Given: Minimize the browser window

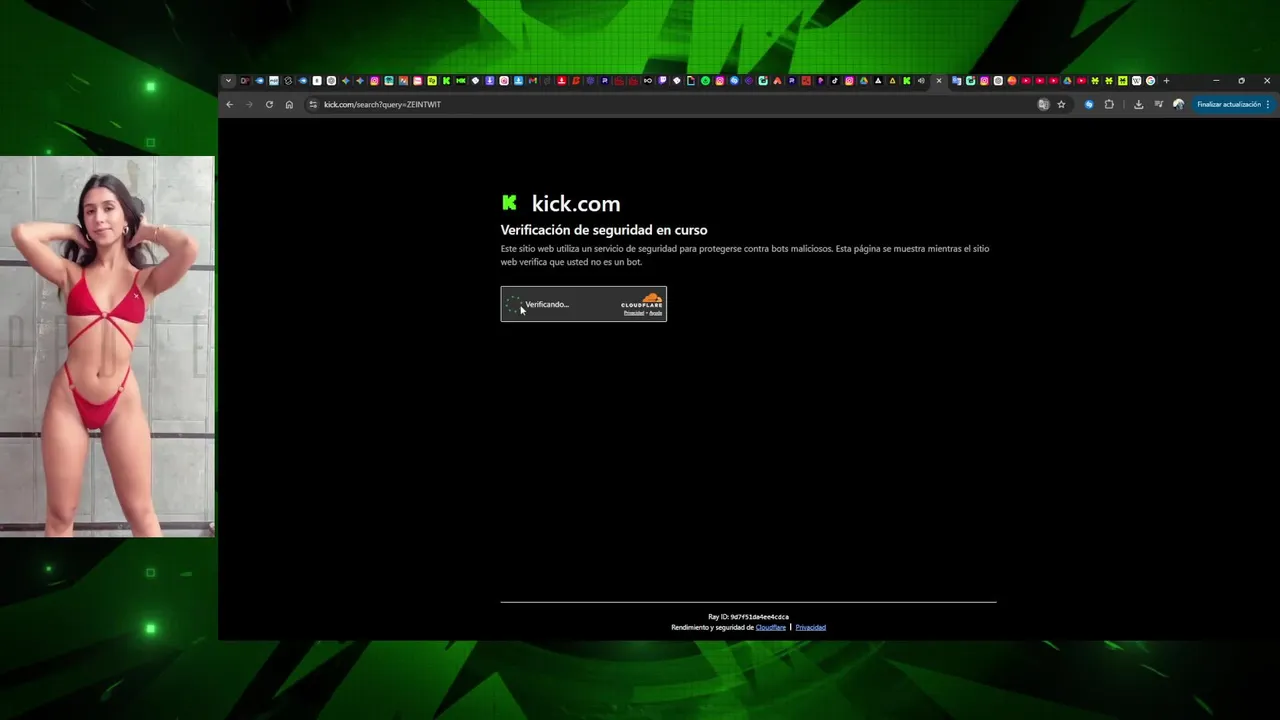Looking at the screenshot, I should [x=1216, y=81].
